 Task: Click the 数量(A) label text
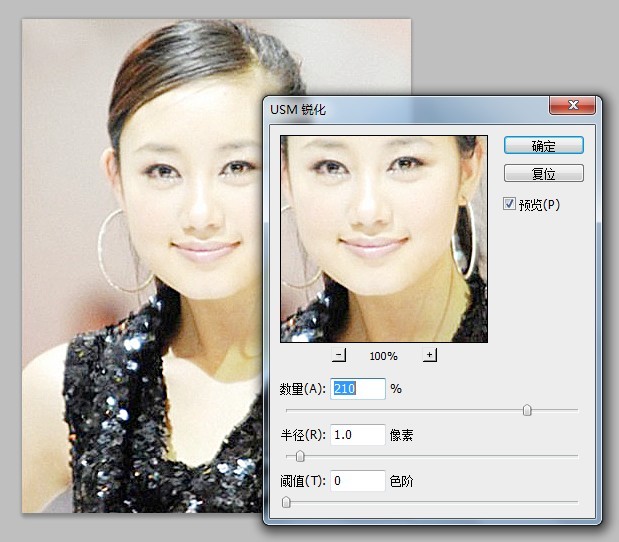pyautogui.click(x=303, y=389)
